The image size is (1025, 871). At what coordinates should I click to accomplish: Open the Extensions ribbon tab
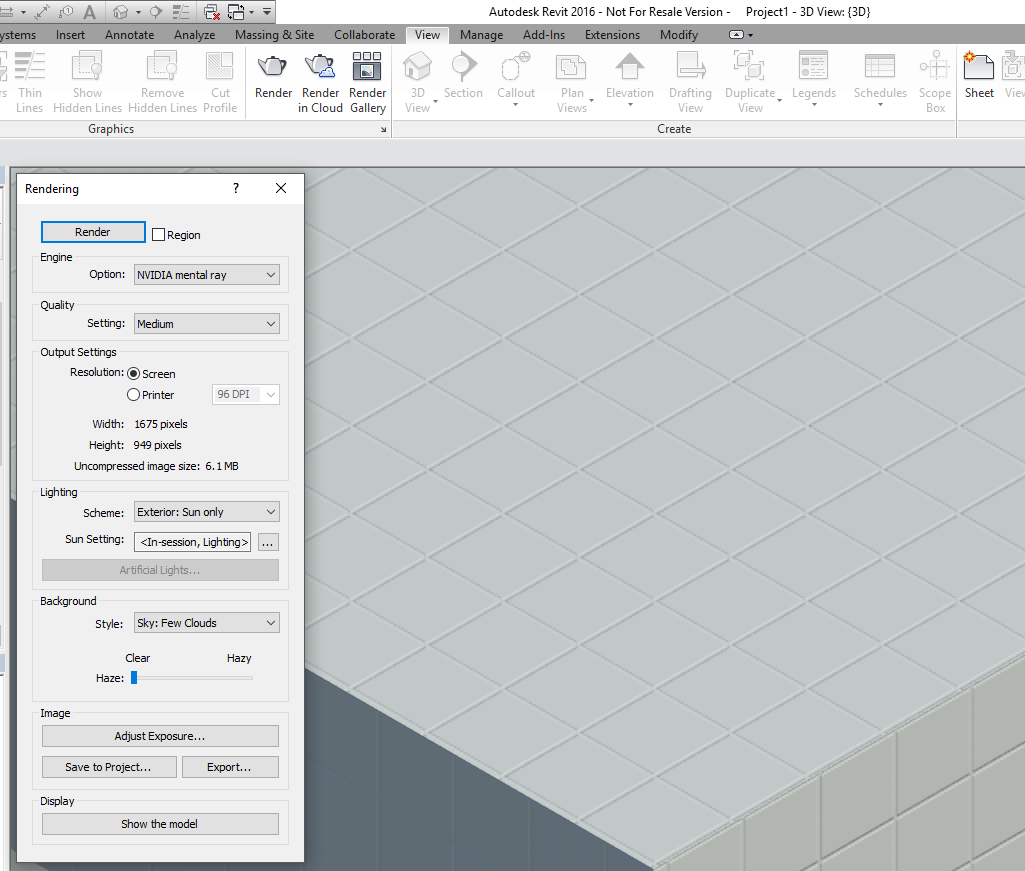pos(613,35)
